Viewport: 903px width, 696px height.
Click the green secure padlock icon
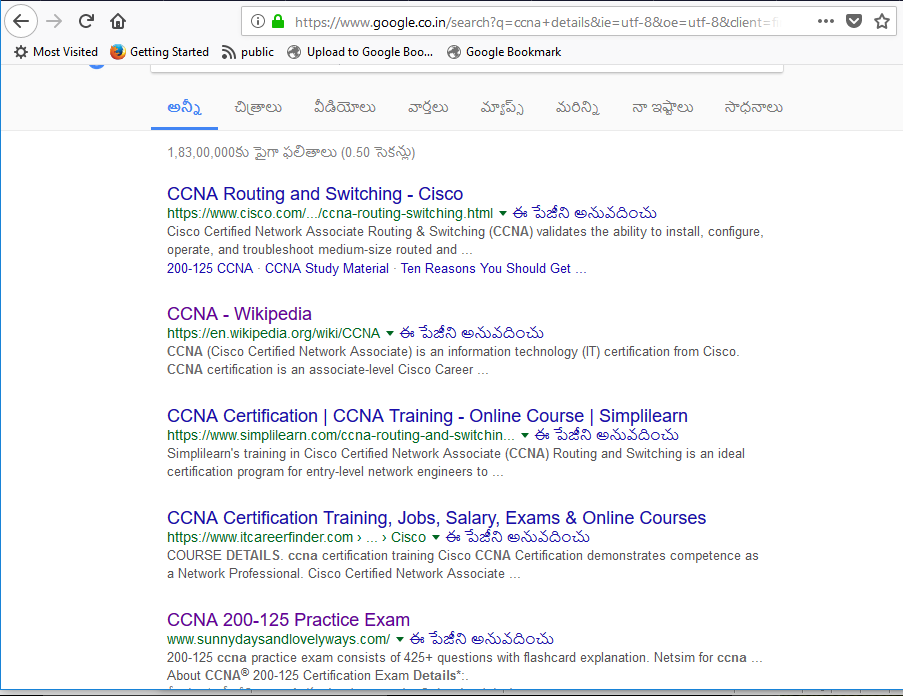(x=278, y=22)
